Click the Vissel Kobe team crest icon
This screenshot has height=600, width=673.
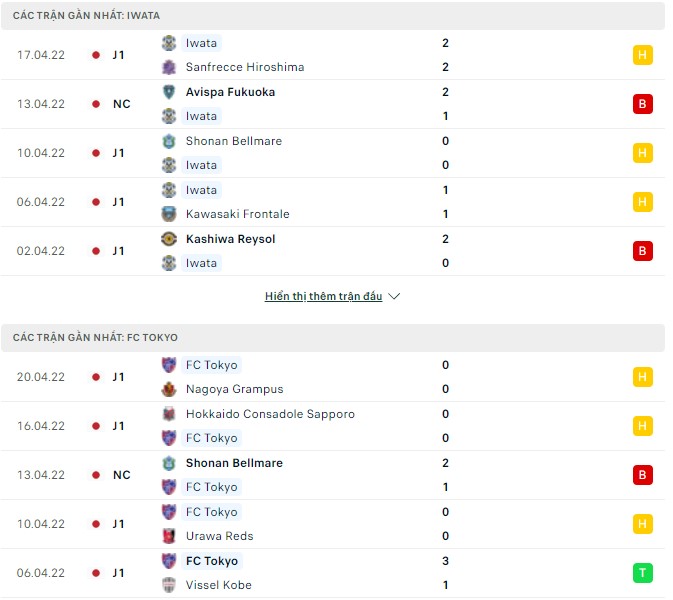point(169,585)
